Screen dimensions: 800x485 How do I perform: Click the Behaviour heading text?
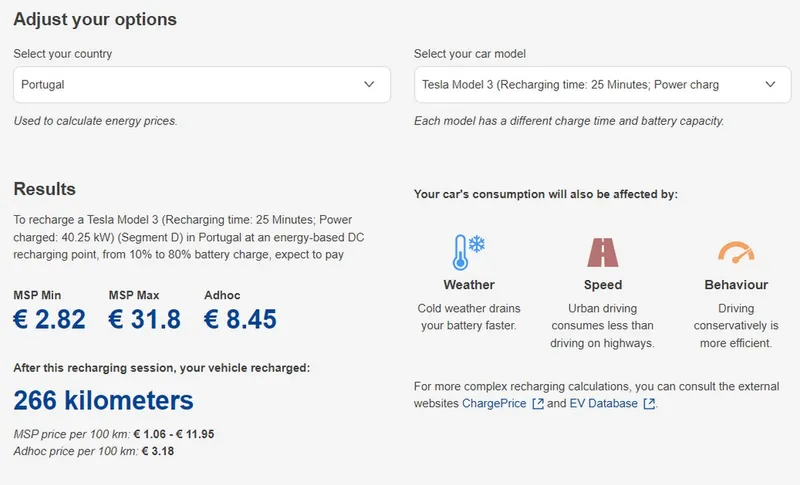[x=736, y=285]
